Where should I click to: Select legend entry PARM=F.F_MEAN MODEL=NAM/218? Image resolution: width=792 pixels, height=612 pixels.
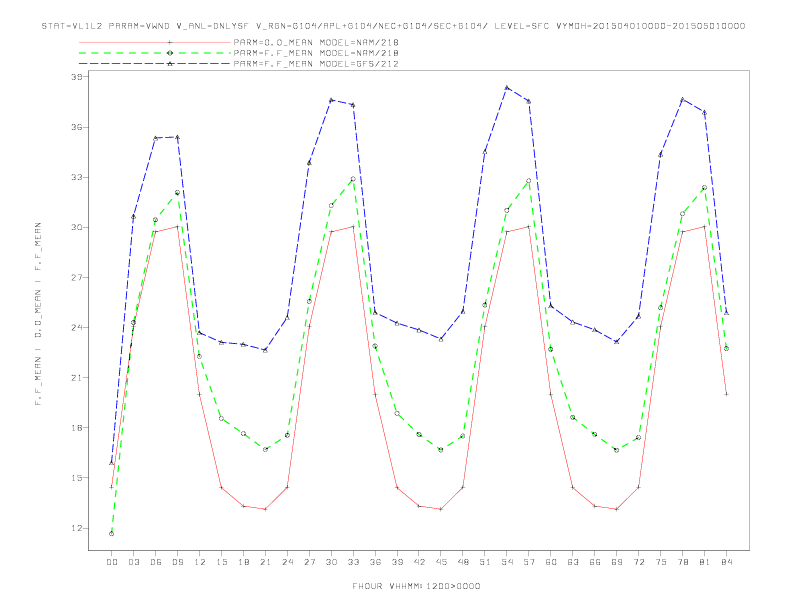(x=316, y=53)
